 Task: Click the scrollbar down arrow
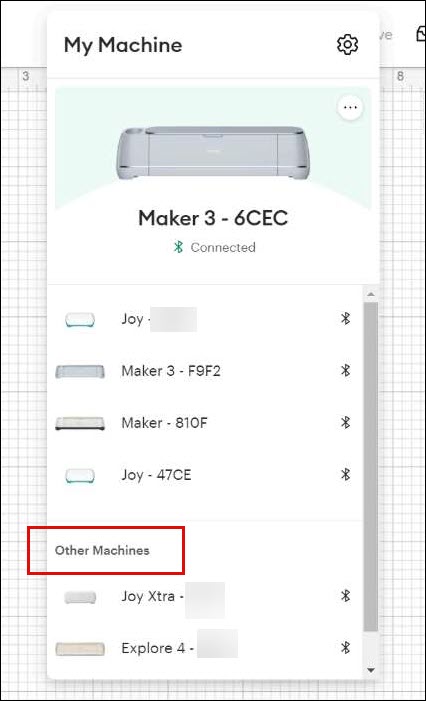pos(371,670)
